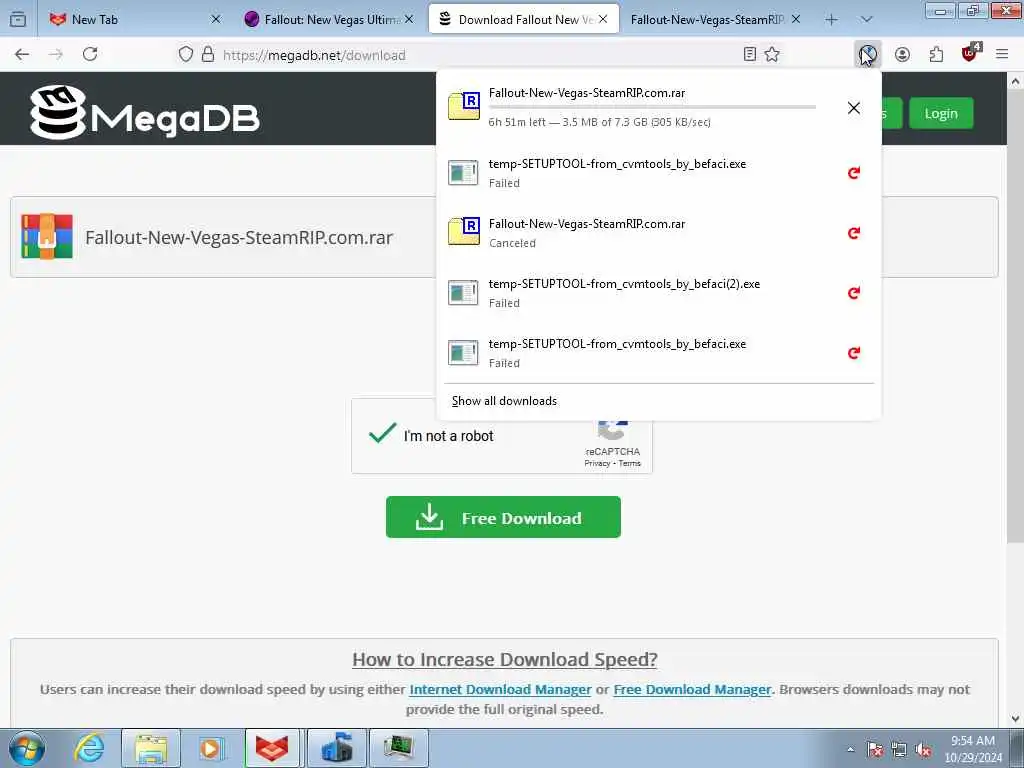The width and height of the screenshot is (1024, 768).
Task: Click network icon in system tray
Action: tap(899, 750)
